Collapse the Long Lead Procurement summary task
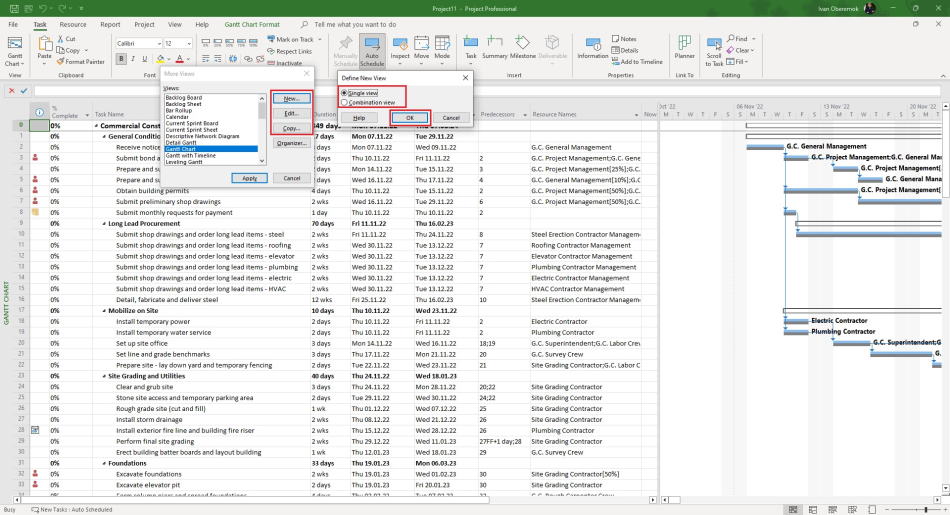The width and height of the screenshot is (950, 515). tap(104, 224)
